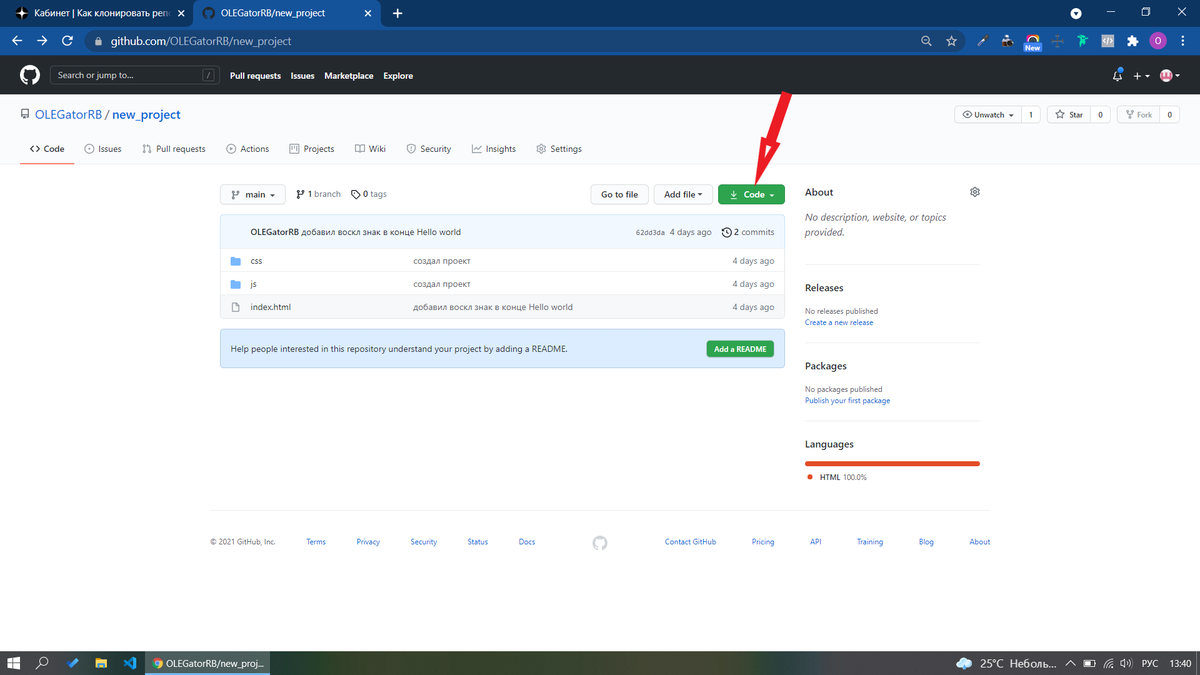
Task: Open Create a new release link
Action: coord(839,323)
